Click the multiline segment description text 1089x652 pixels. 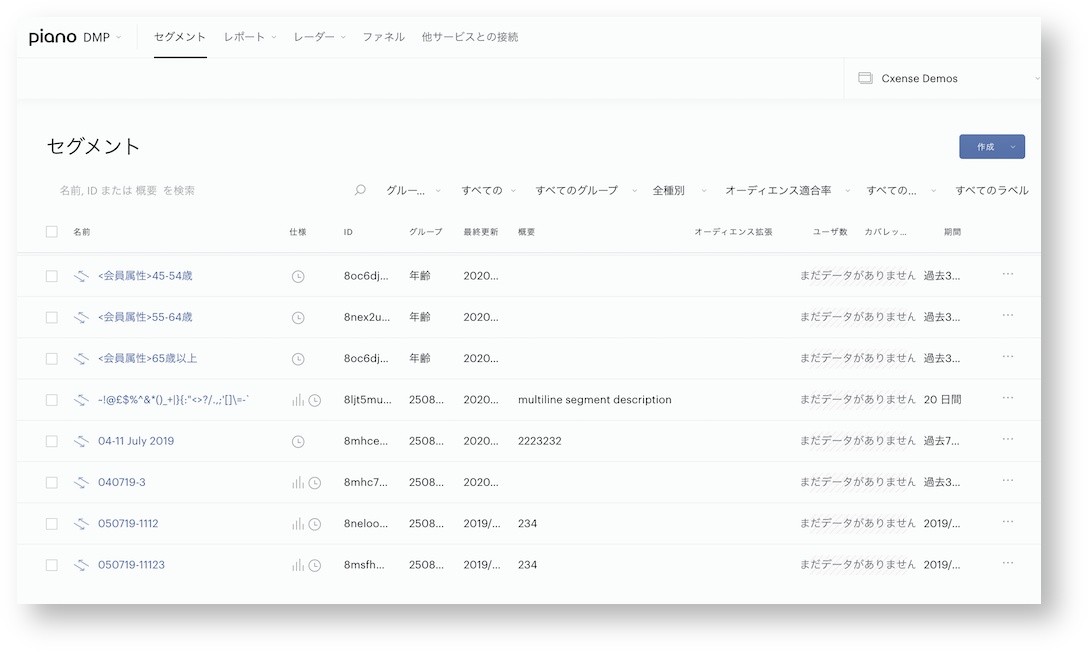pos(595,399)
